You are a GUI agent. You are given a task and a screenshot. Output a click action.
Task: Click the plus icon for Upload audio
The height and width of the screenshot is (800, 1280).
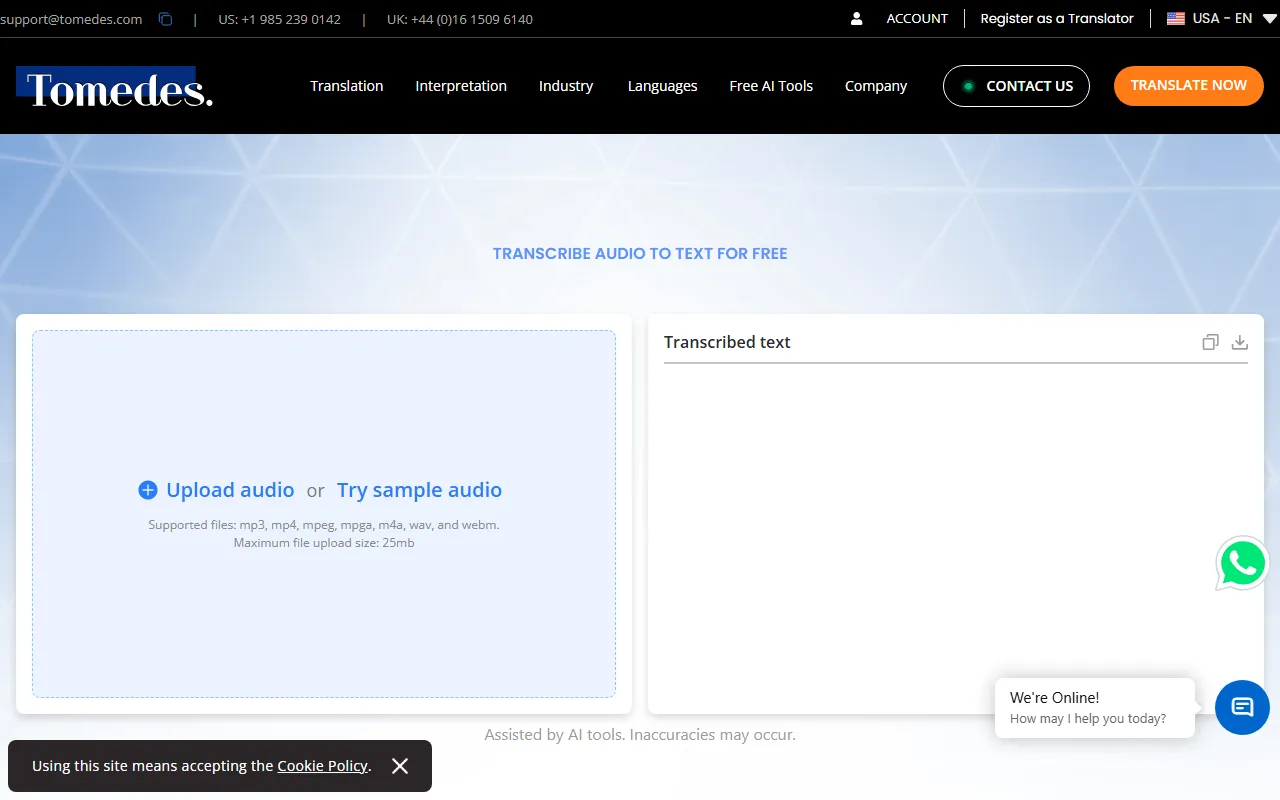(x=148, y=490)
